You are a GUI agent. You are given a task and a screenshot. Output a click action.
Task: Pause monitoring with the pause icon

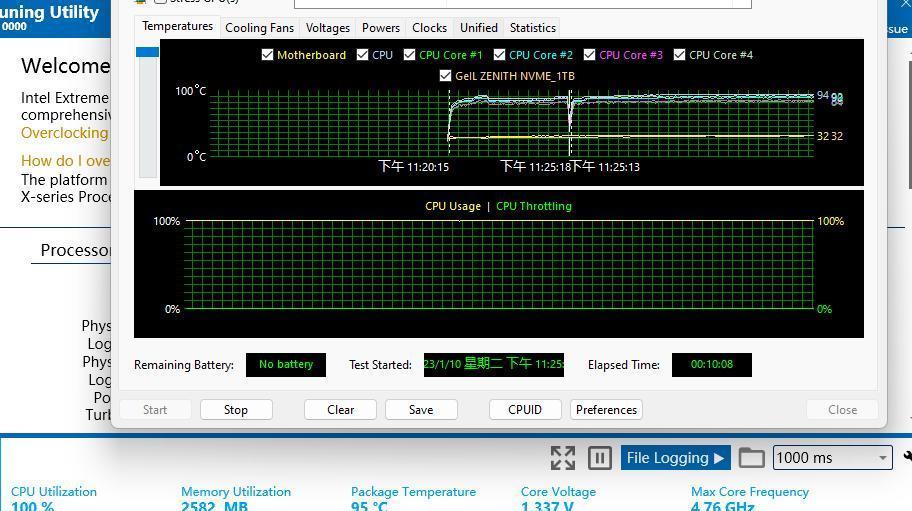click(600, 458)
